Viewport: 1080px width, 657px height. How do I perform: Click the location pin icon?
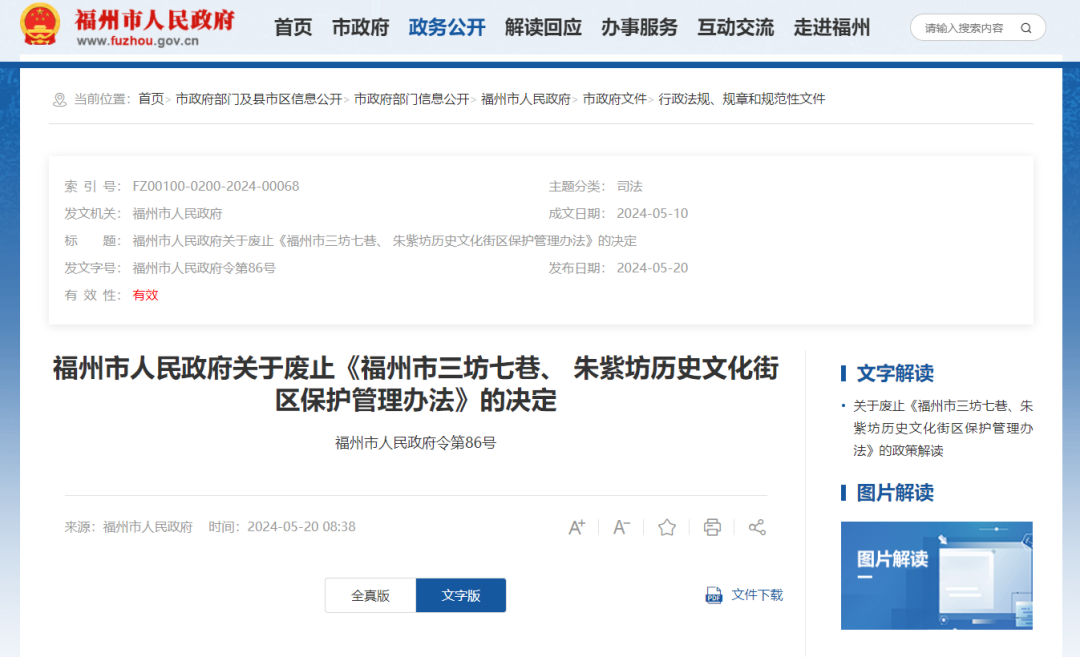[60, 100]
